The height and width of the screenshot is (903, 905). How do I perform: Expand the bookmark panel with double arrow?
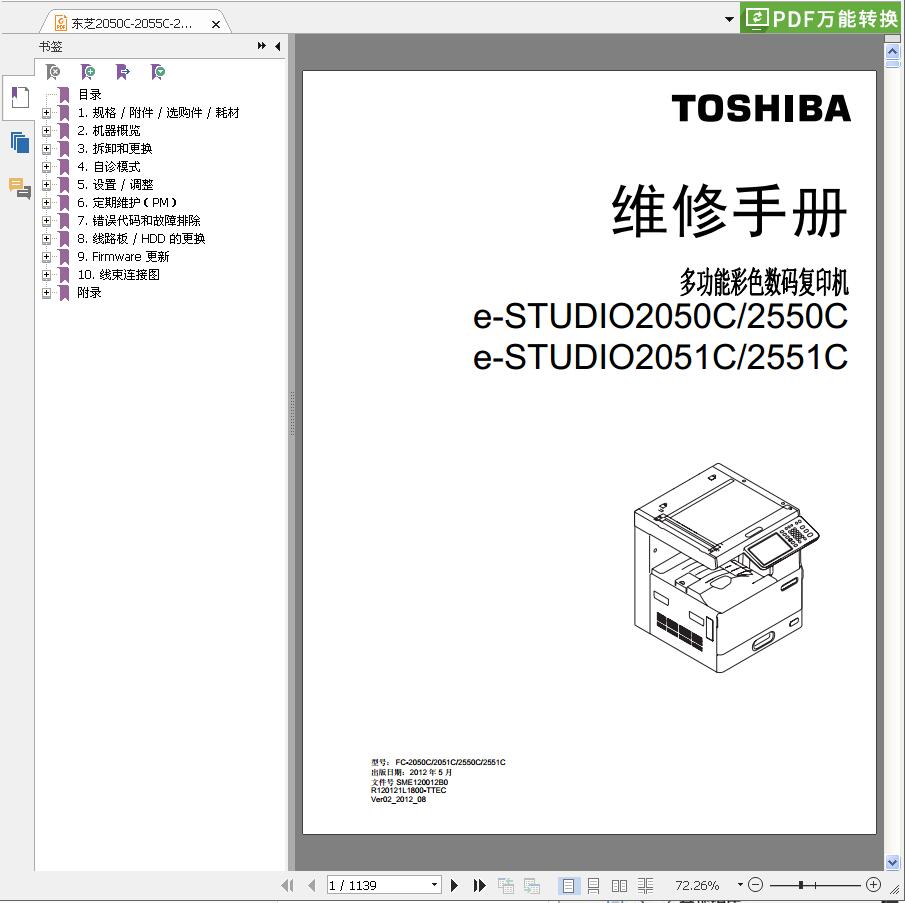(x=261, y=46)
